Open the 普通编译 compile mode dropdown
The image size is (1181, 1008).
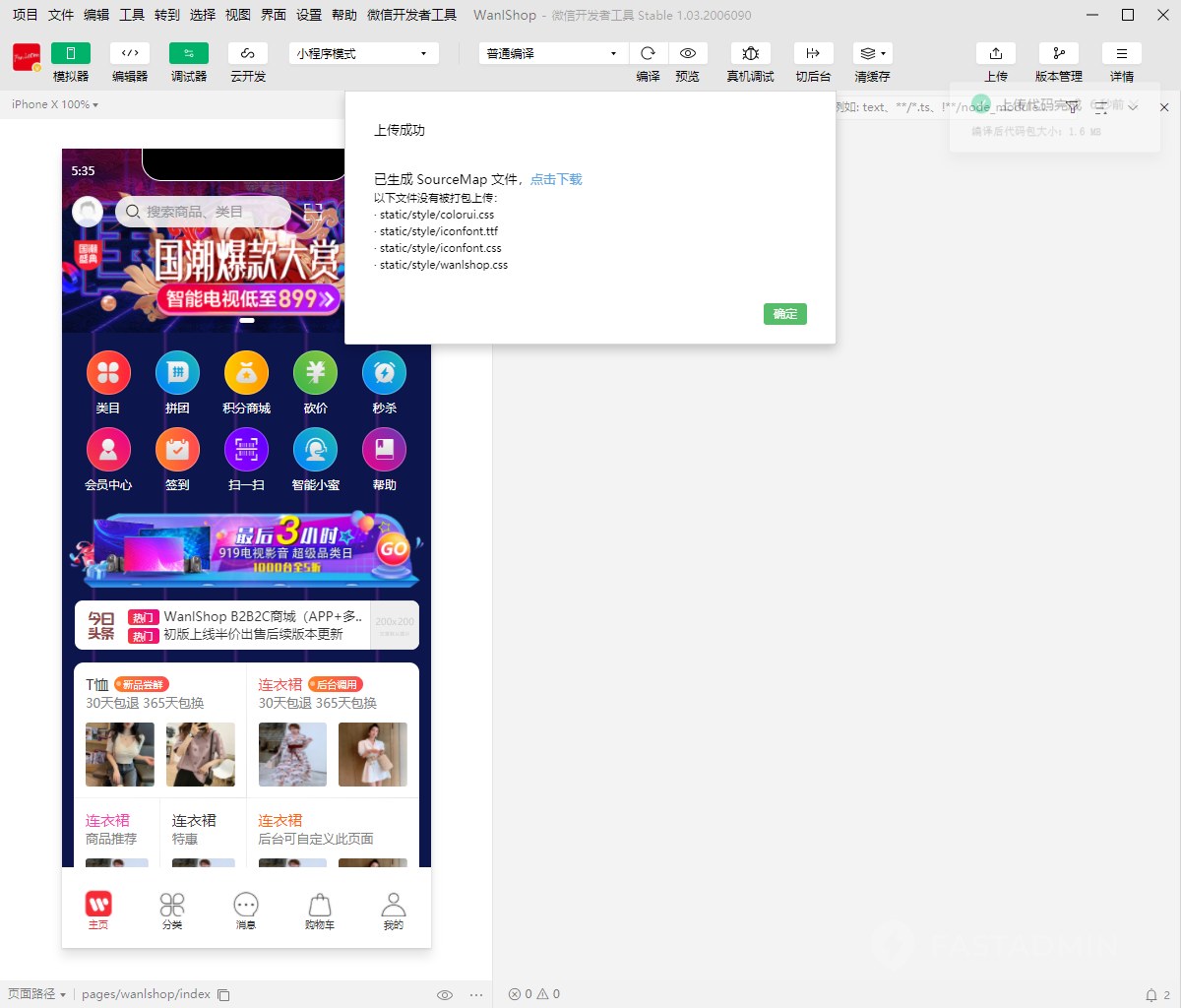[x=553, y=53]
